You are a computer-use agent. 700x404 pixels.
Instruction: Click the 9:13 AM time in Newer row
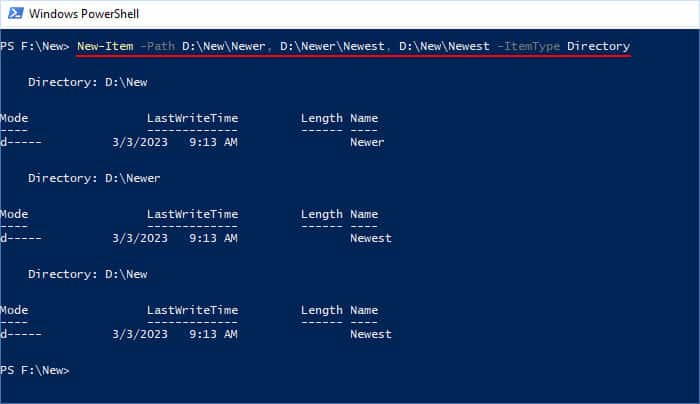pyautogui.click(x=213, y=142)
